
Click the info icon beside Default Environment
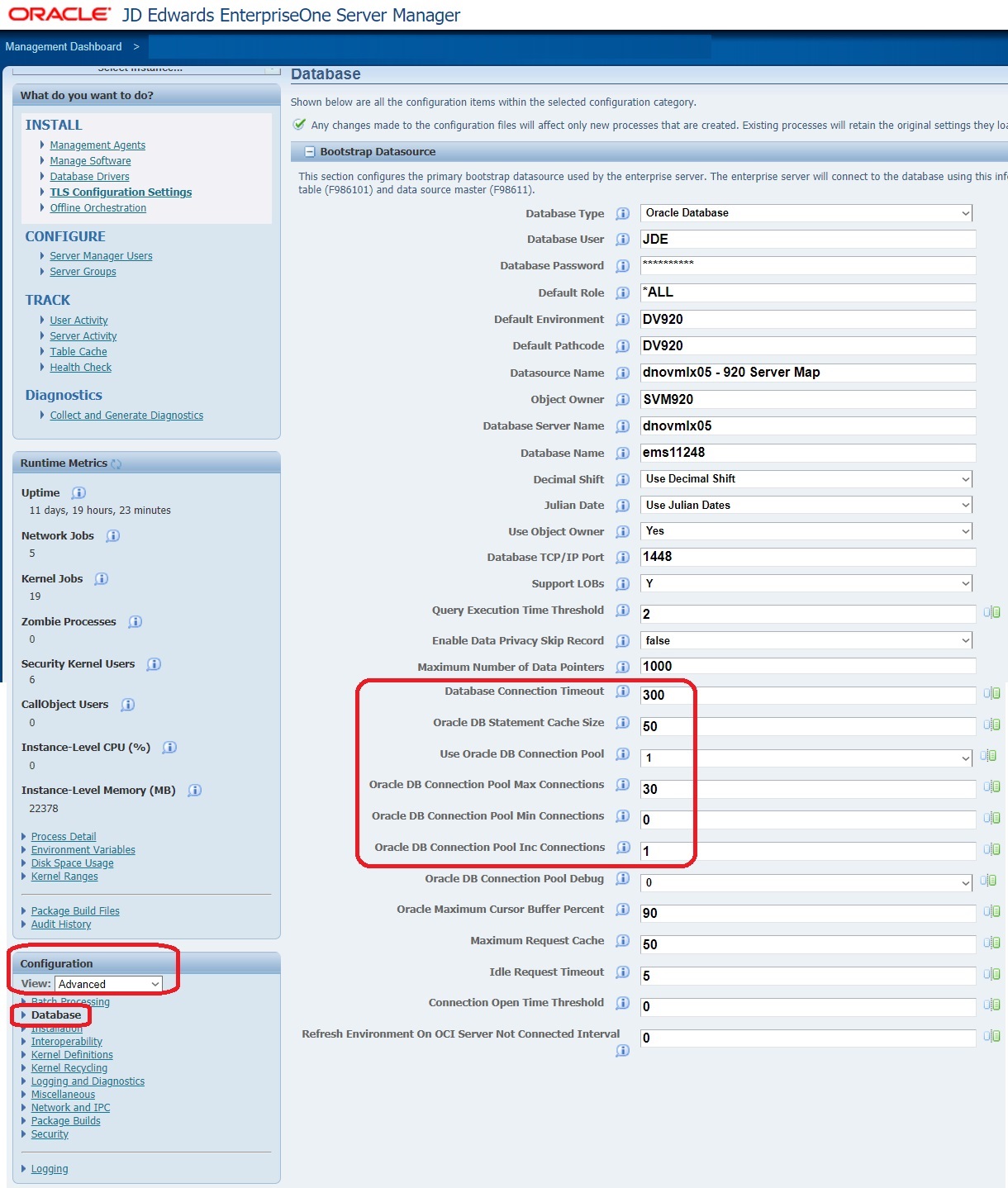[x=623, y=320]
